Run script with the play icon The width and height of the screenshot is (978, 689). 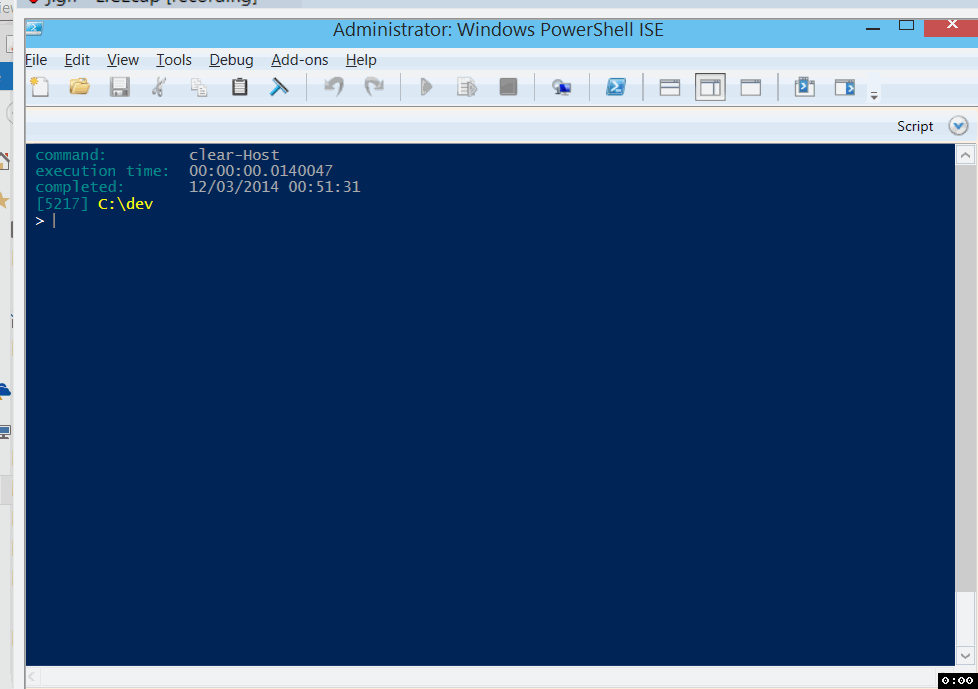[x=427, y=87]
